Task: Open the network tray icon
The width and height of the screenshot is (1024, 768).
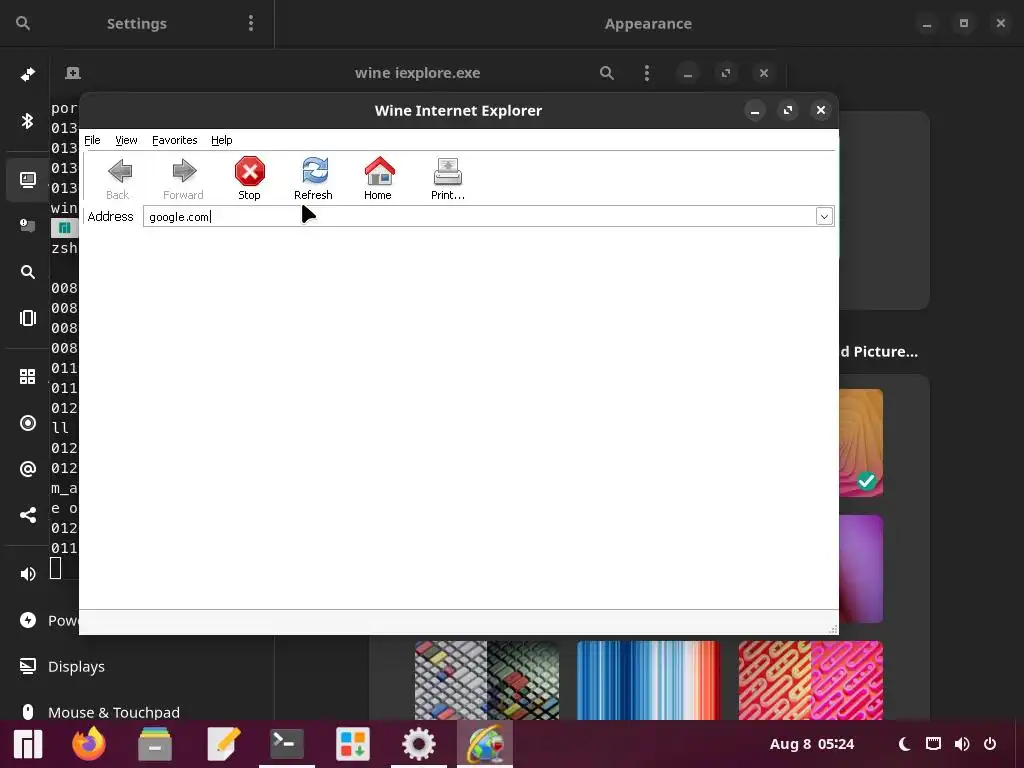Action: click(933, 744)
